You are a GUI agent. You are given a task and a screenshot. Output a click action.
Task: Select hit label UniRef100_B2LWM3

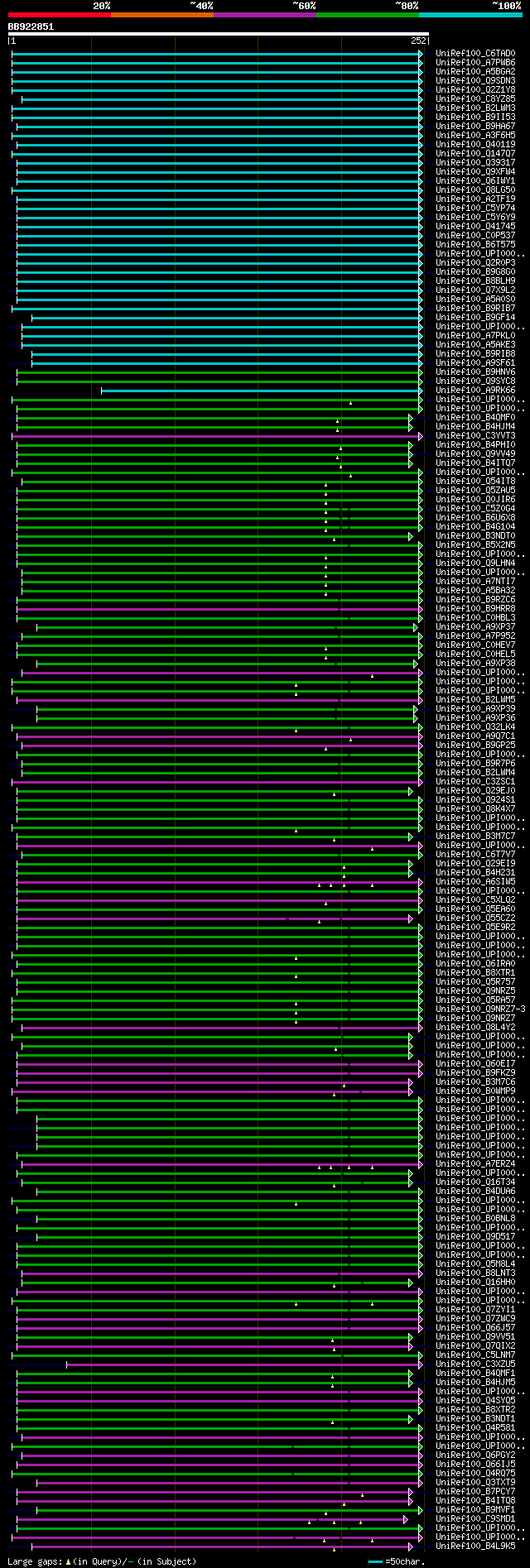(x=475, y=108)
